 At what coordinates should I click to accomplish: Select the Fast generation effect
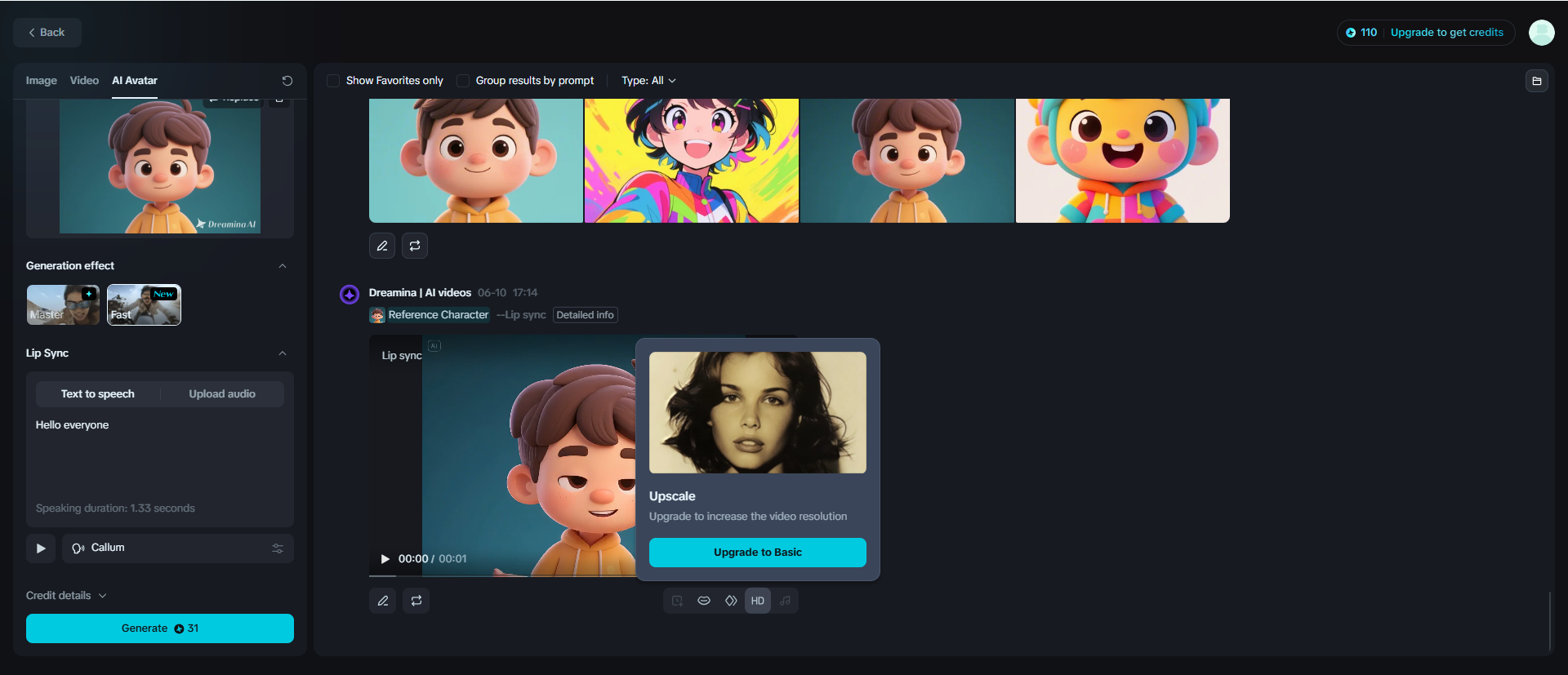pyautogui.click(x=144, y=305)
